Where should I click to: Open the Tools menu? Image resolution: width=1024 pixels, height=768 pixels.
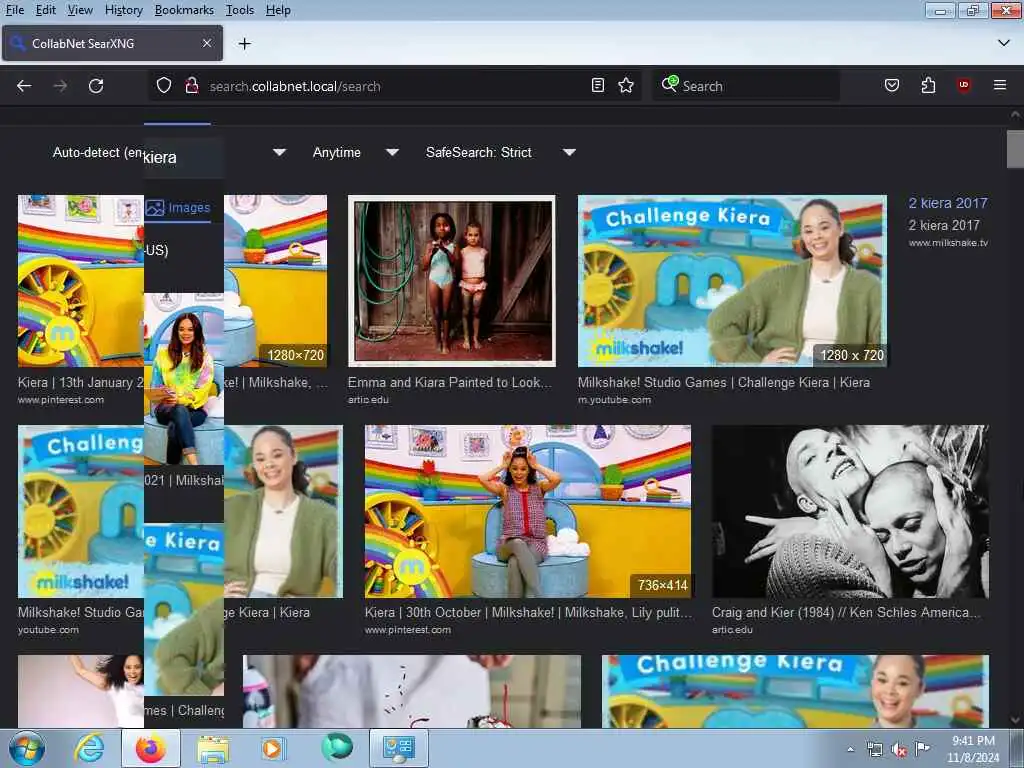tap(240, 10)
